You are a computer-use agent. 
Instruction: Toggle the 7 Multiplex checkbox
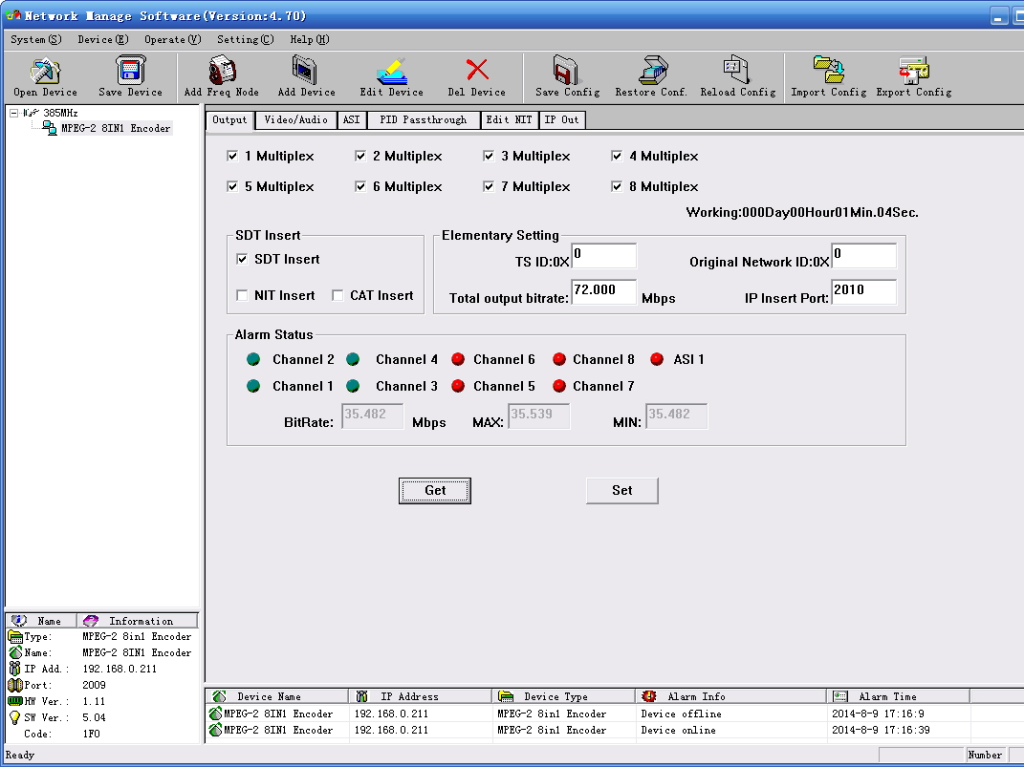(488, 186)
